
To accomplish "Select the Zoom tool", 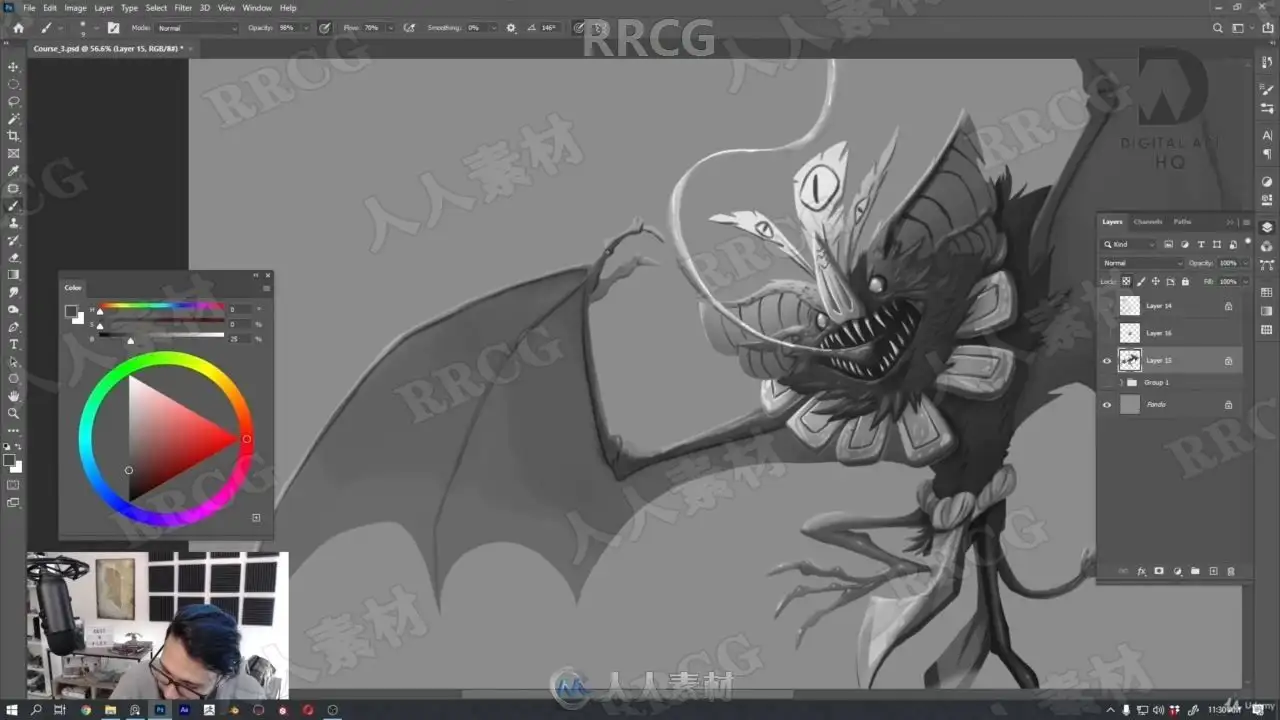I will click(x=13, y=413).
